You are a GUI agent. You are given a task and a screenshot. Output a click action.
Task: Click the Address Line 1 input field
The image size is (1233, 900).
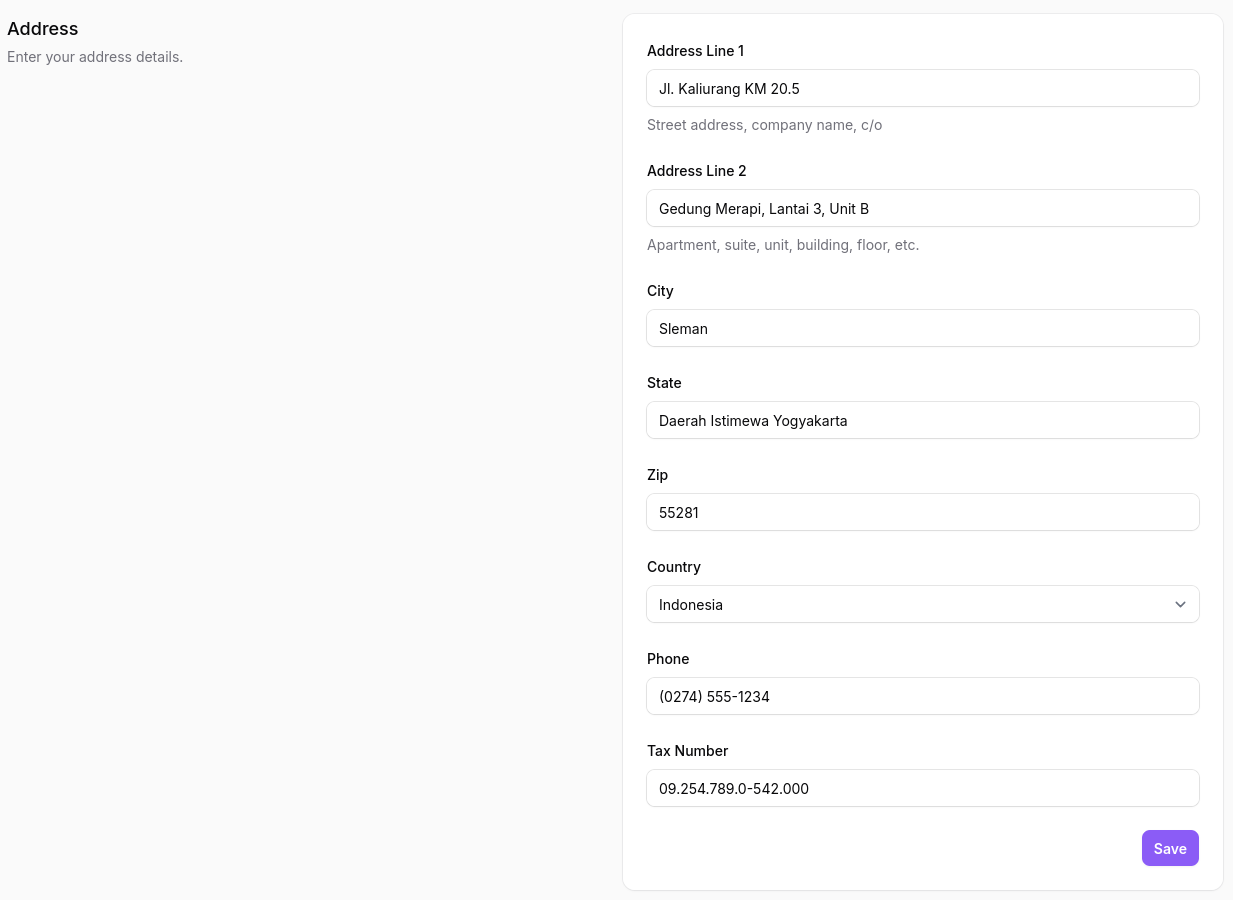click(922, 88)
